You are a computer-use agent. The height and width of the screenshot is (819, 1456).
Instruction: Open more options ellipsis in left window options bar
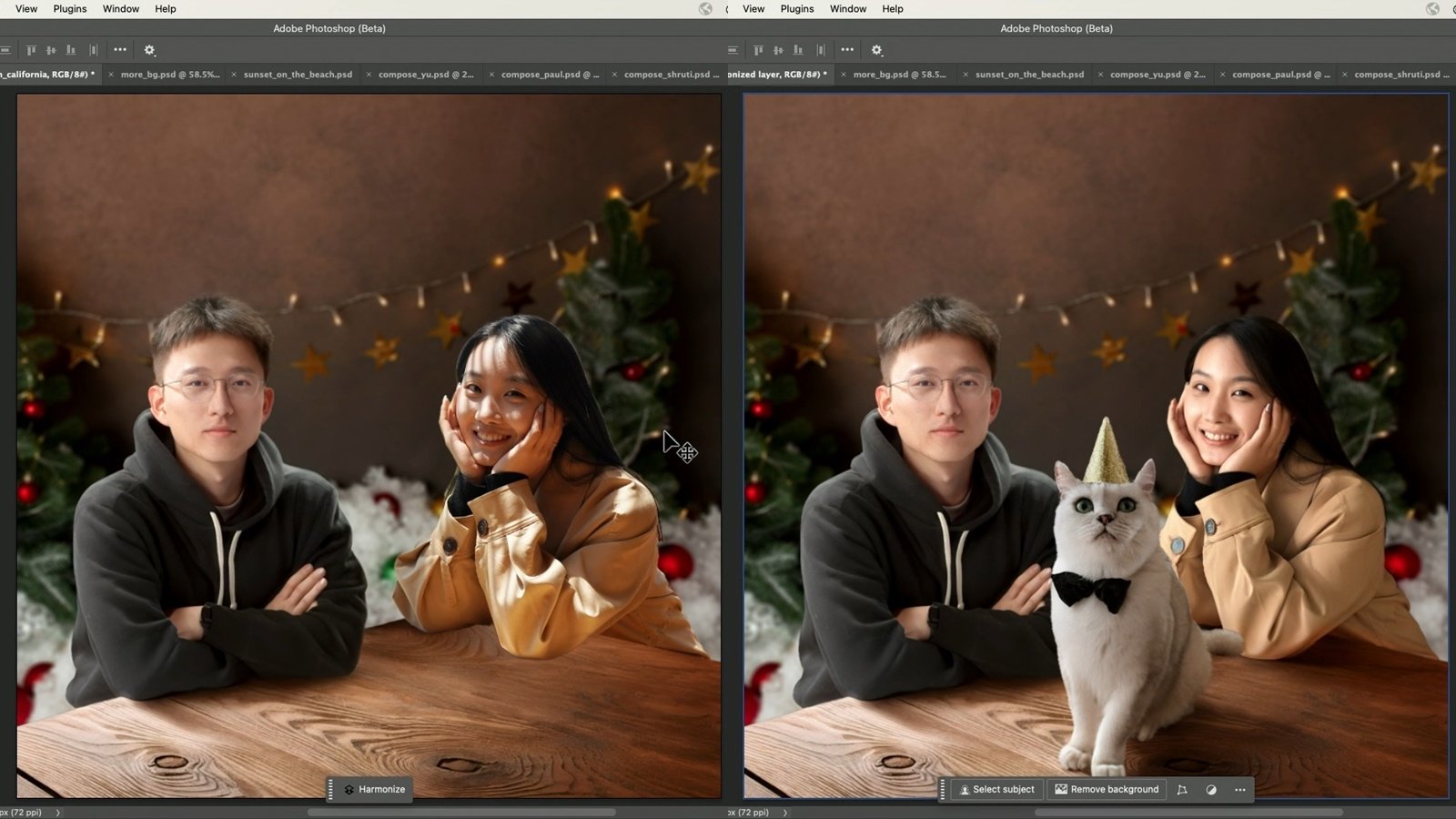pyautogui.click(x=120, y=50)
